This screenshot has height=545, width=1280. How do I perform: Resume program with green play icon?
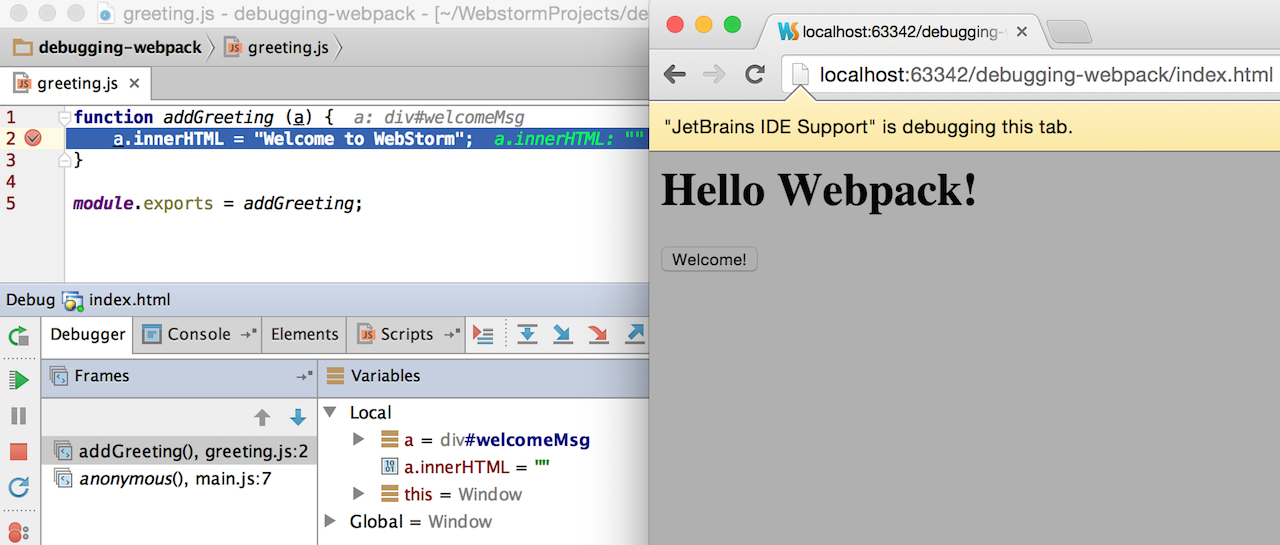coord(18,380)
